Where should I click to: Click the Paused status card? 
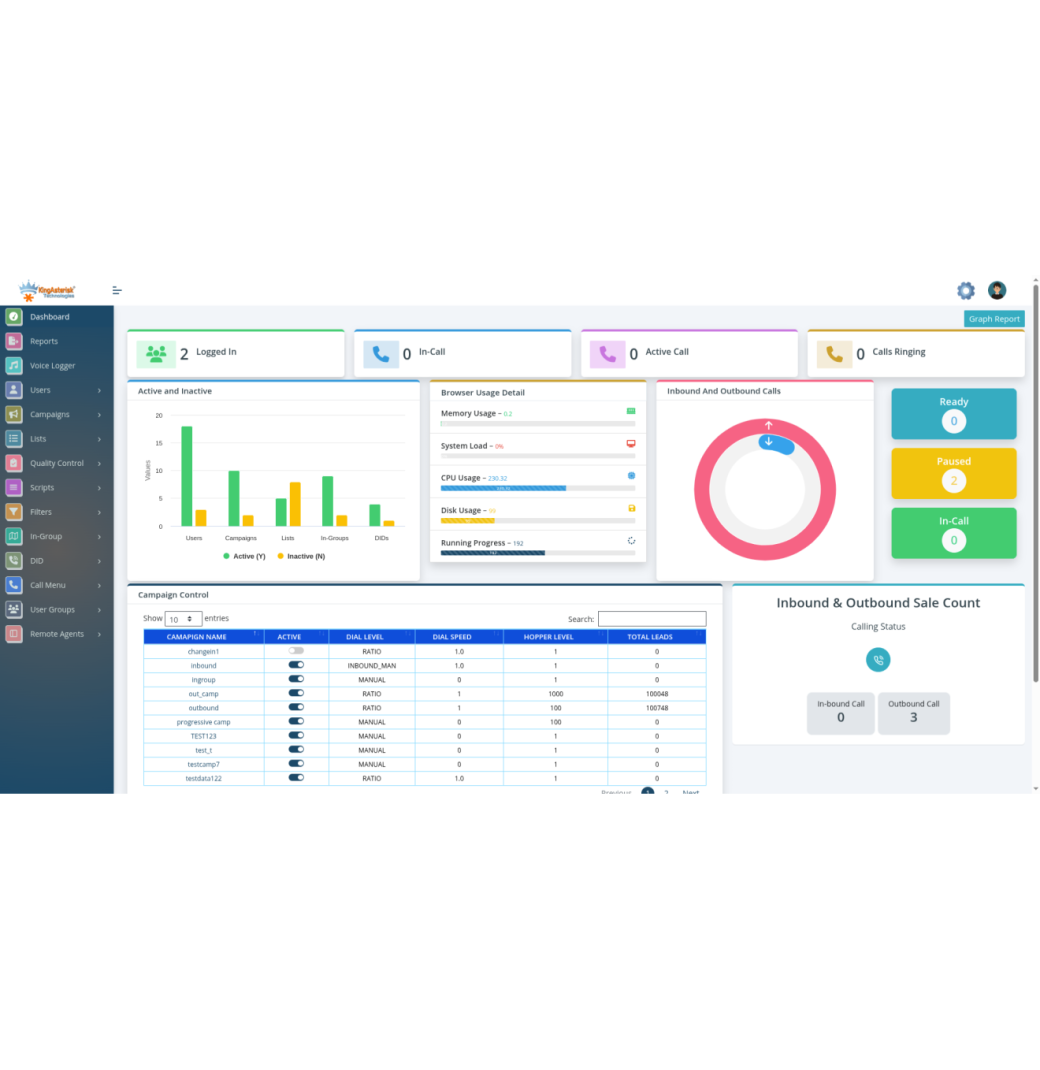point(953,473)
